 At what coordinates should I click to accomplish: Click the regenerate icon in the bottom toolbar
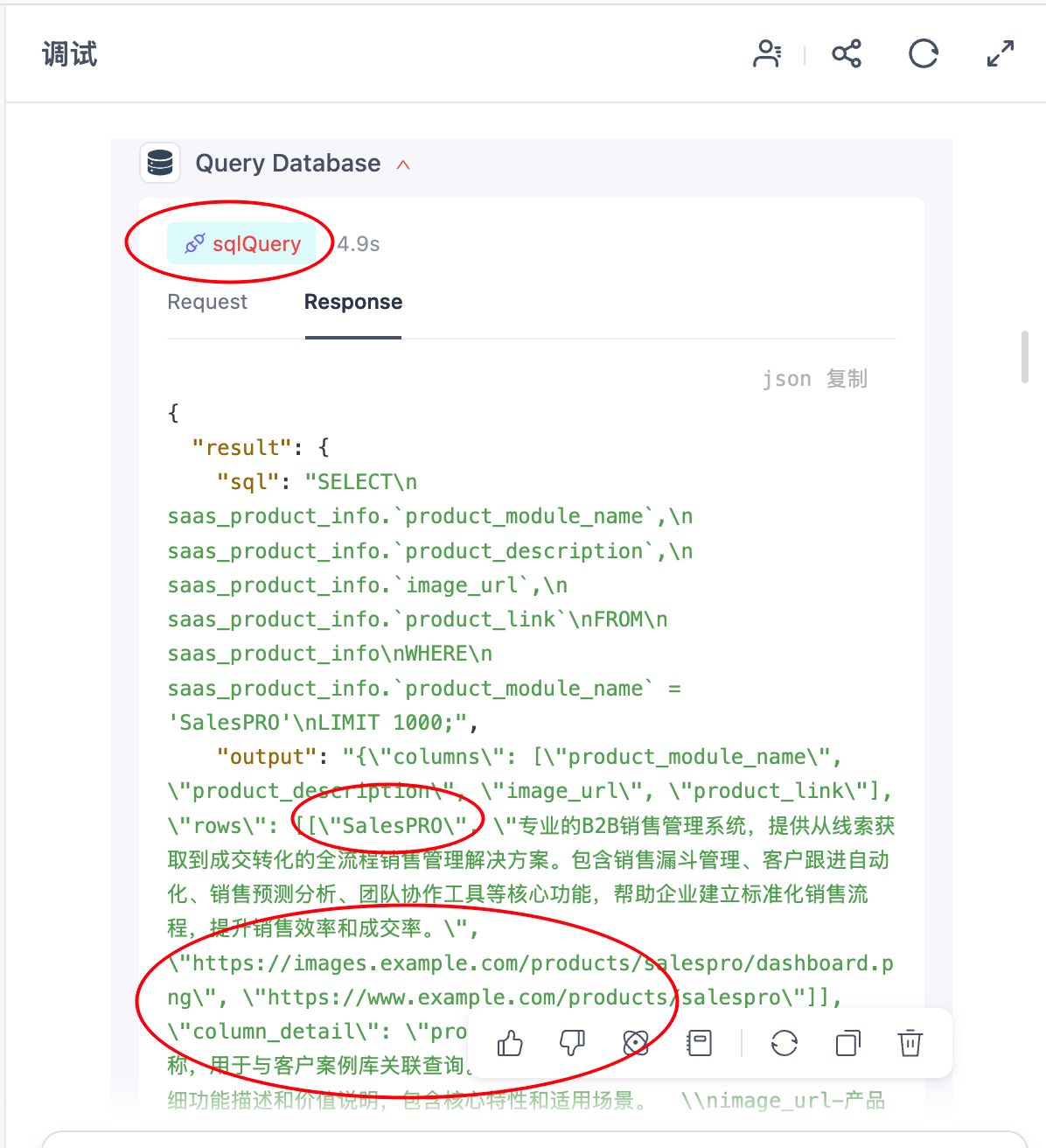coord(784,1043)
